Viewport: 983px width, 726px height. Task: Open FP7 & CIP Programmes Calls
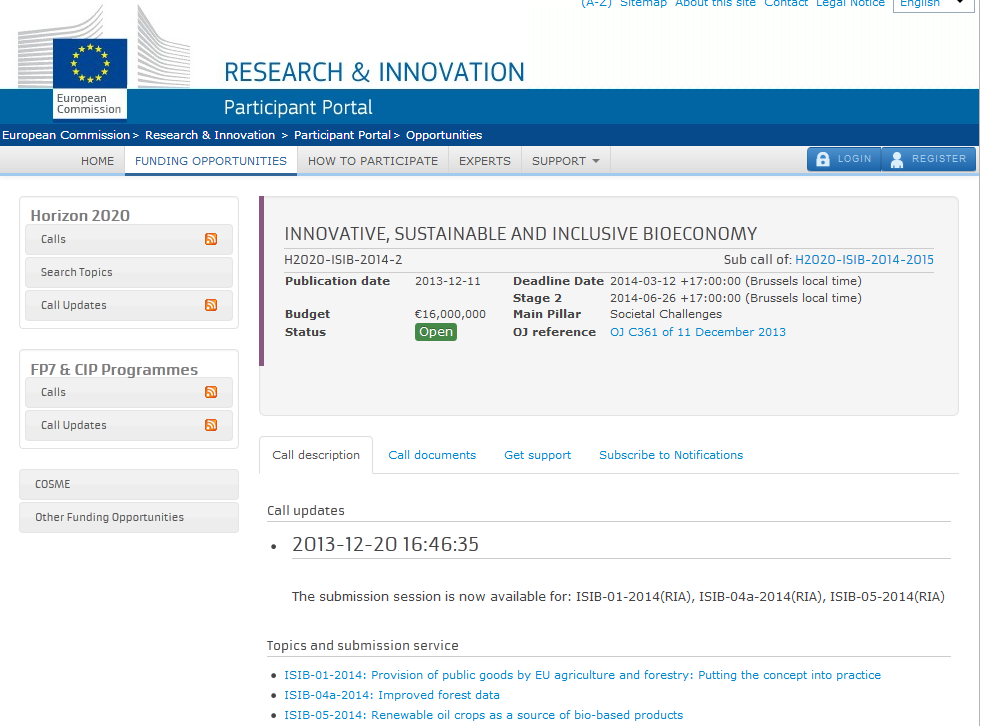coord(129,392)
